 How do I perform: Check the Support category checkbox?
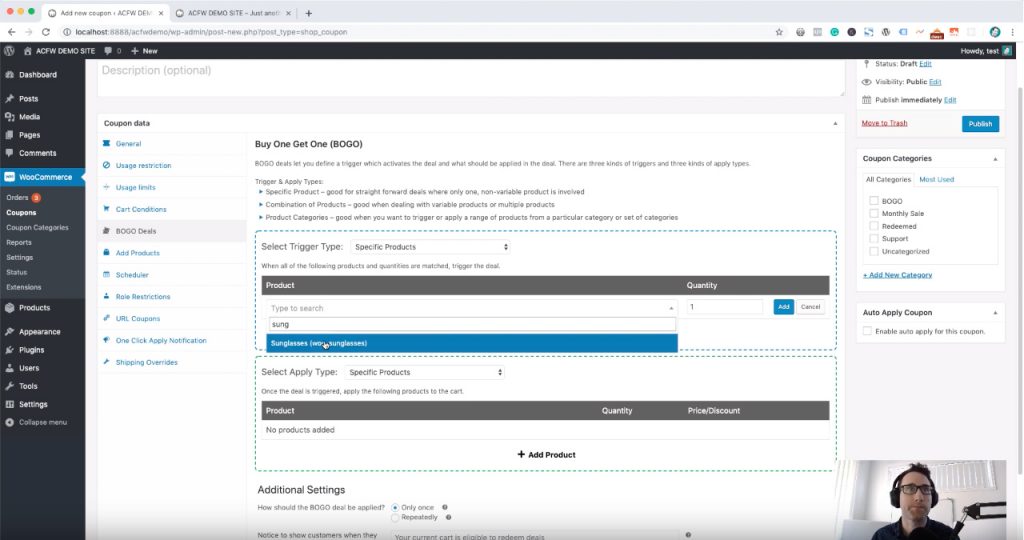(874, 238)
